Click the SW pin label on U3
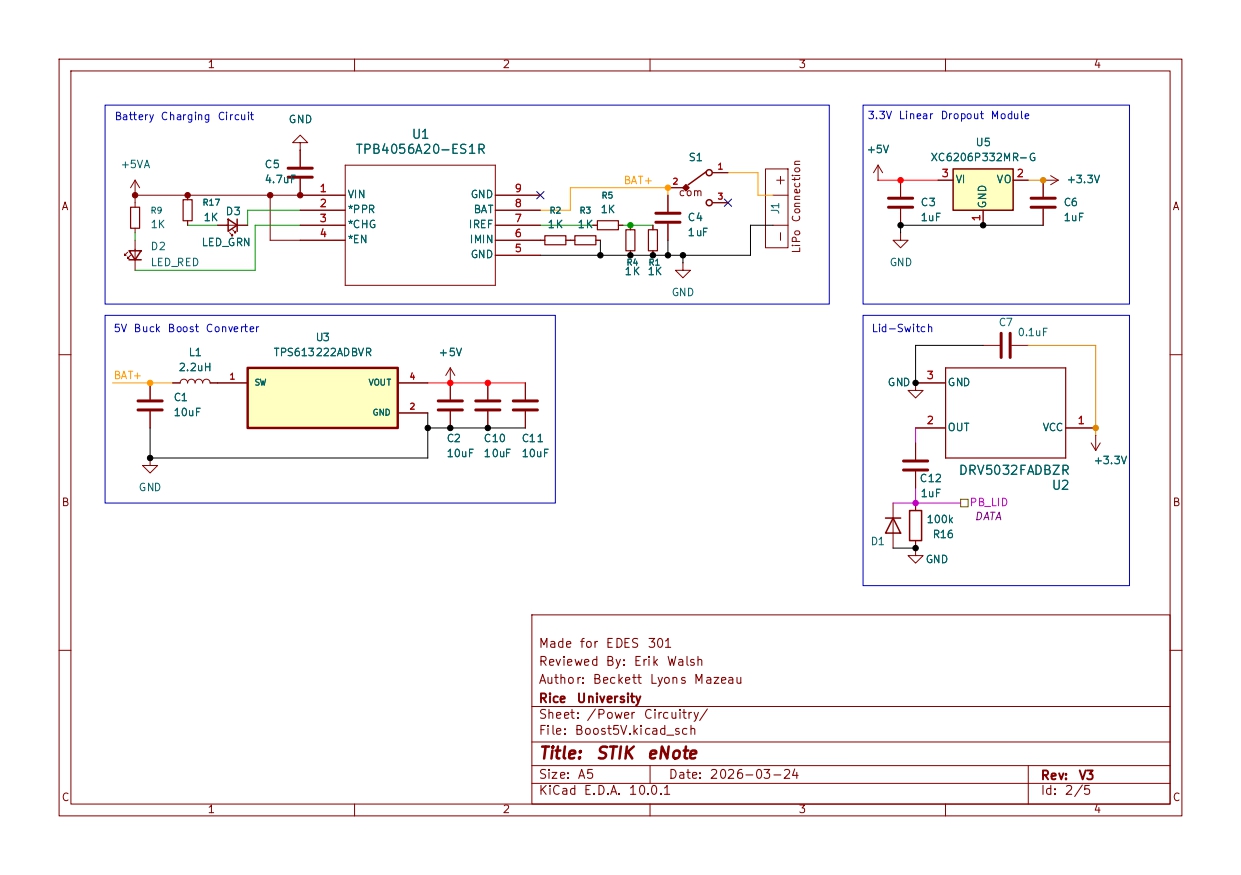Screen dimensions: 1241x875 pos(260,382)
